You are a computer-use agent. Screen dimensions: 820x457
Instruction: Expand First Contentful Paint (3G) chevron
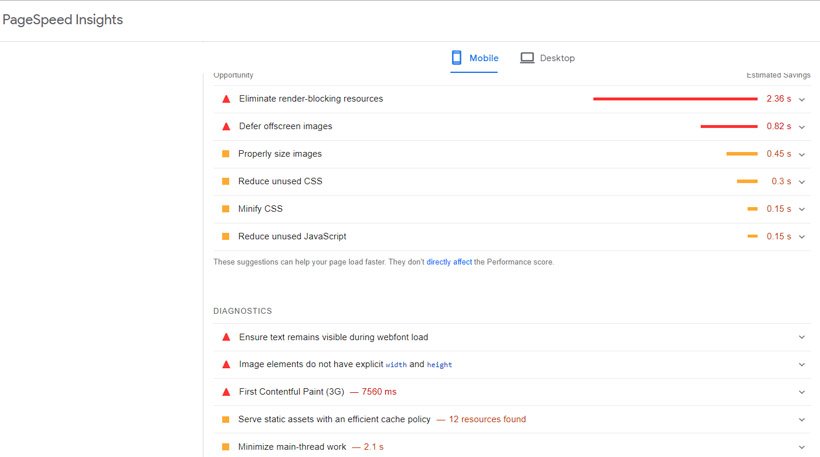(802, 392)
